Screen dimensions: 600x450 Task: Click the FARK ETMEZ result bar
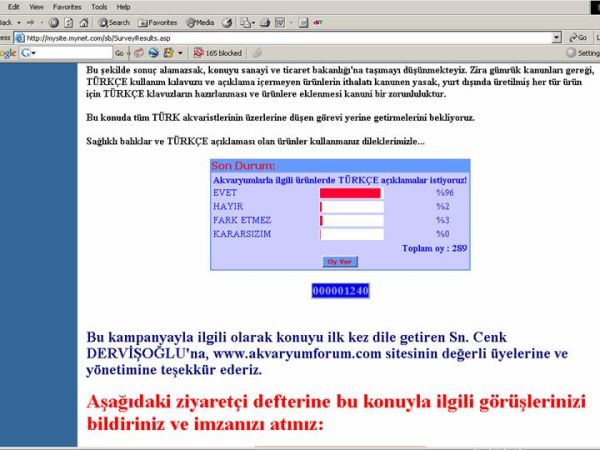coord(352,221)
